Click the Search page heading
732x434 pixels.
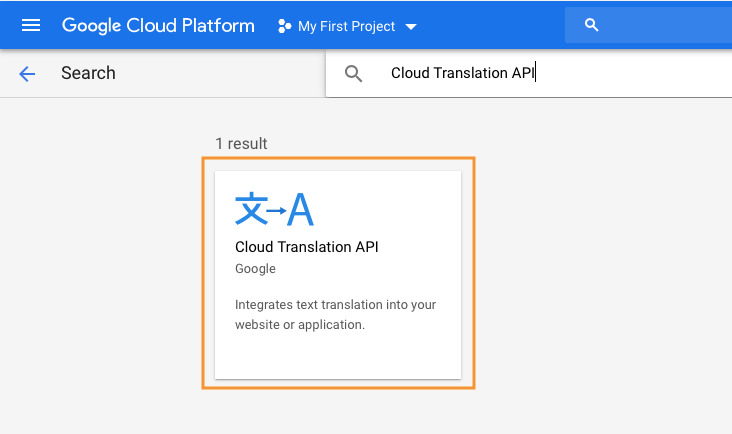(88, 73)
